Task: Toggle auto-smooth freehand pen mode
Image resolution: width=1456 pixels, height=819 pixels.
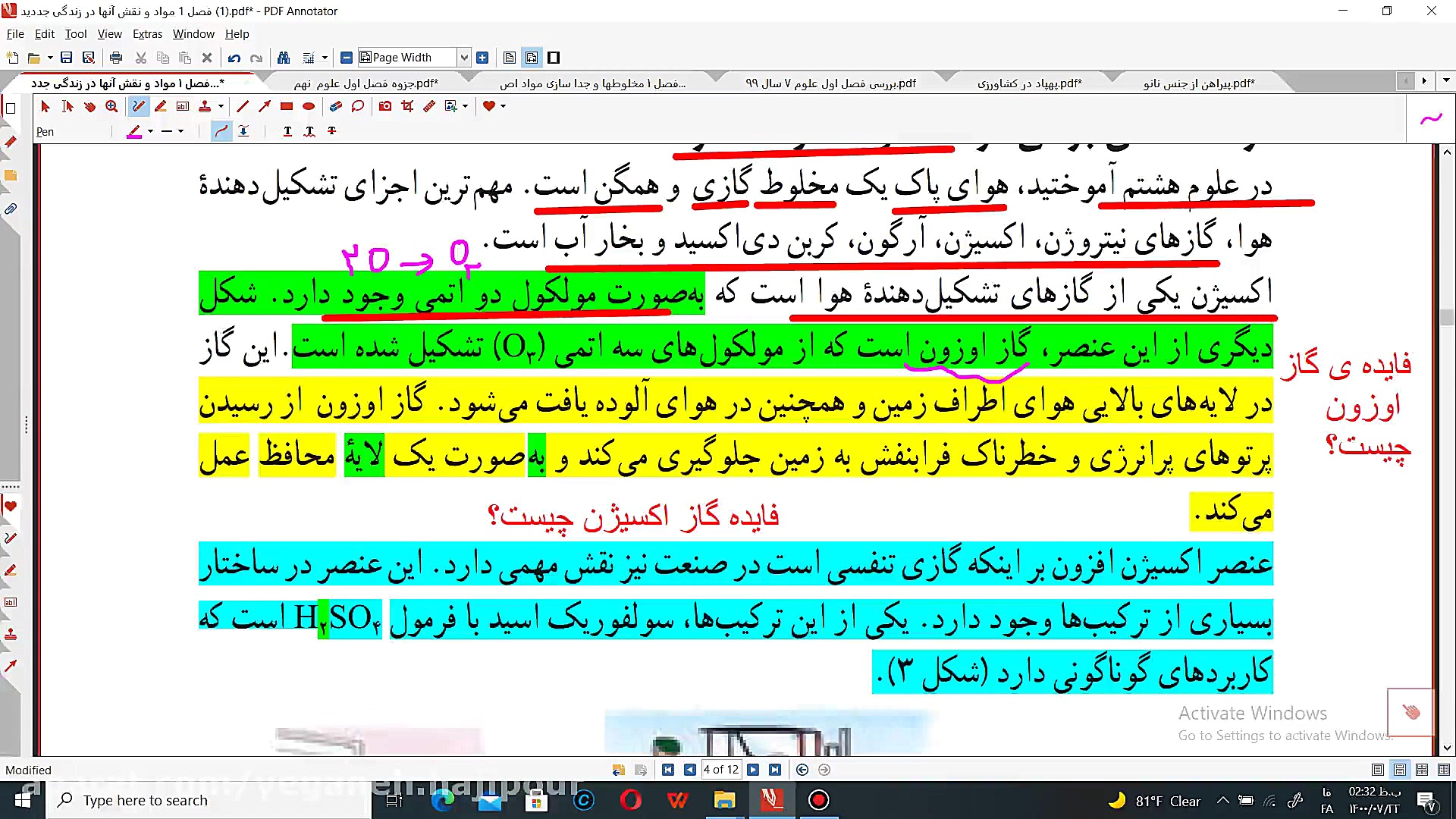Action: click(221, 131)
